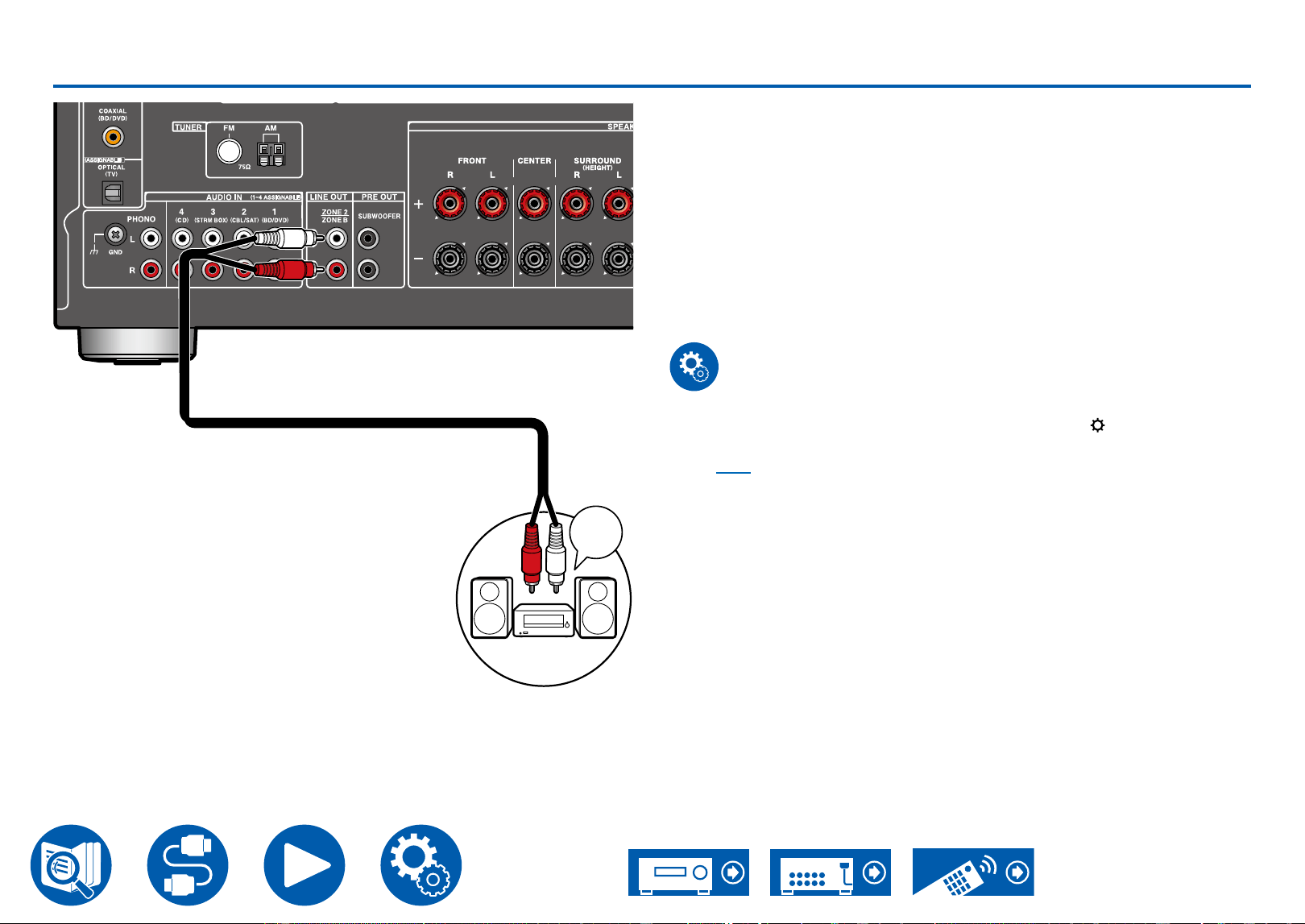Jump to the rear panel receiver icon
Image resolution: width=1305 pixels, height=924 pixels.
pos(831,872)
